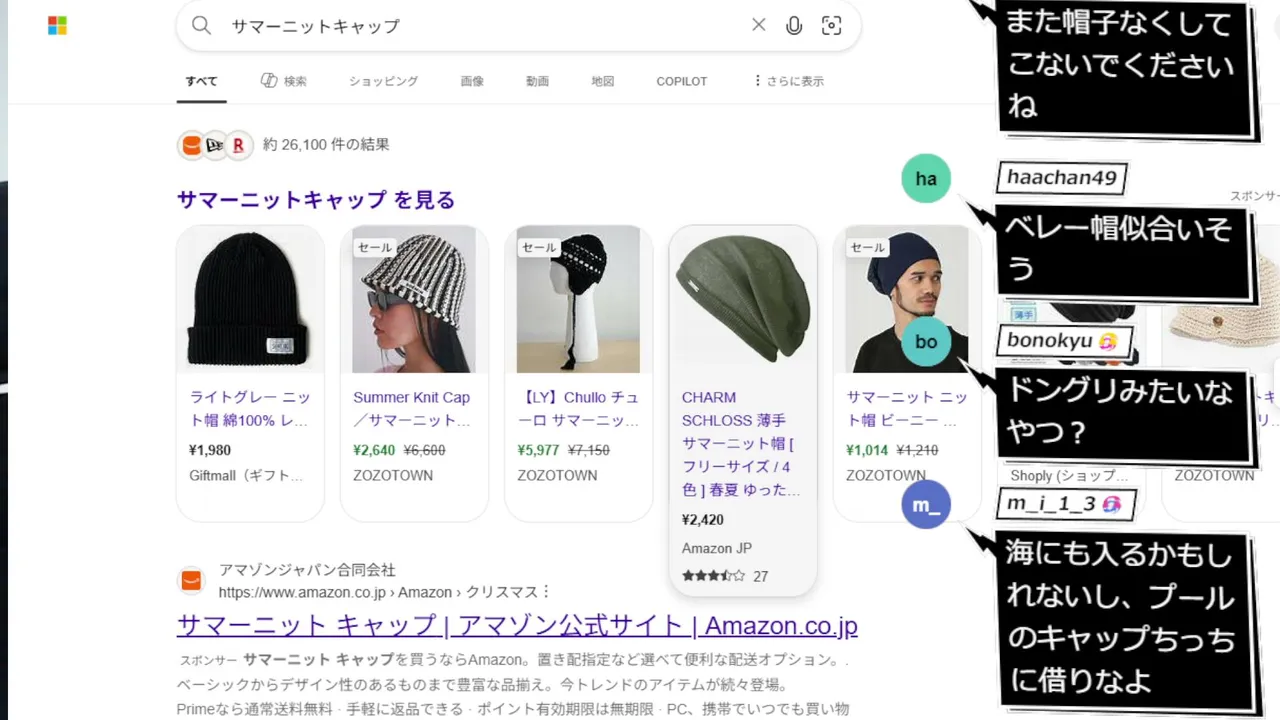Image resolution: width=1280 pixels, height=720 pixels.
Task: Open the ショッピング tab
Action: click(x=383, y=81)
